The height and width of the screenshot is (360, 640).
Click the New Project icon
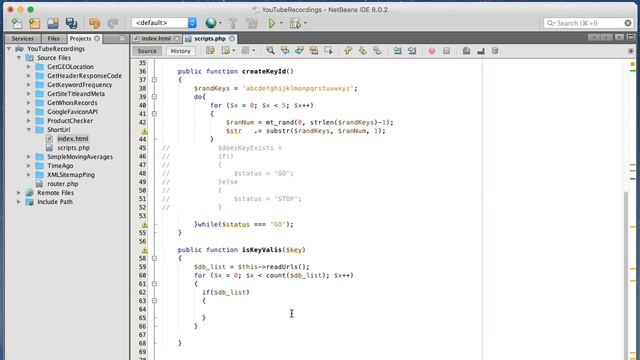pyautogui.click(x=35, y=23)
